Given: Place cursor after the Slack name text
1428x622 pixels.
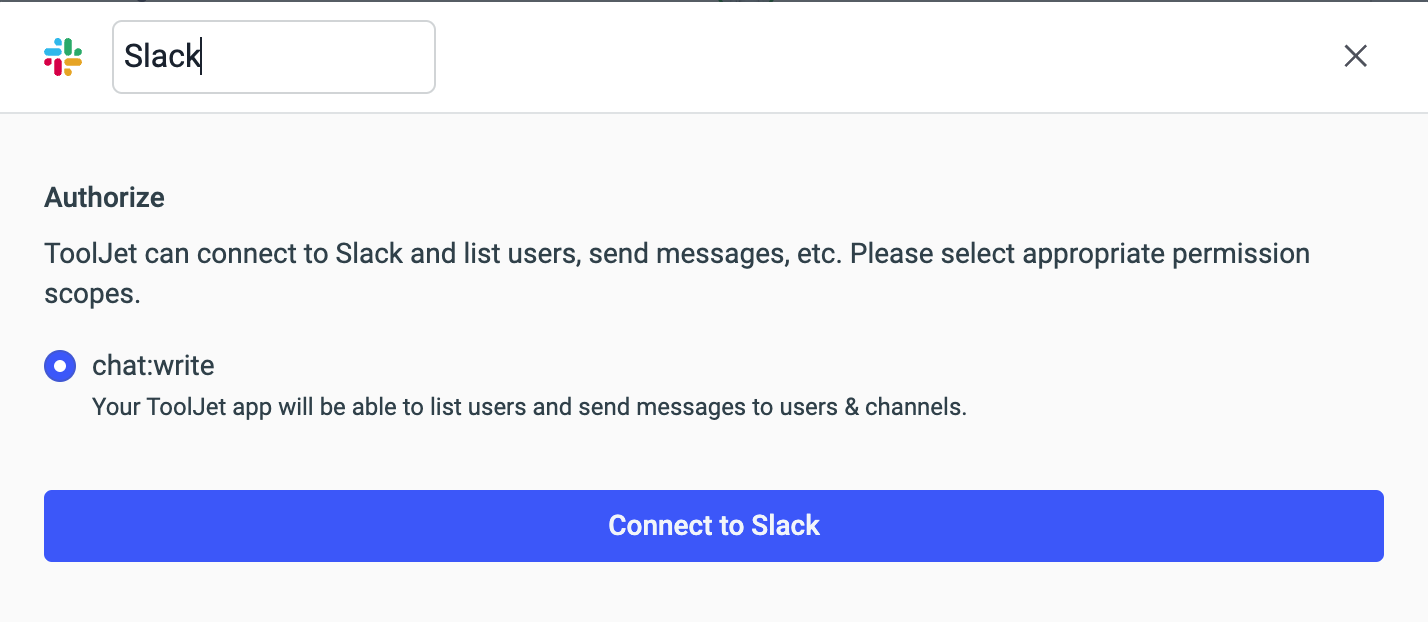Looking at the screenshot, I should point(202,57).
